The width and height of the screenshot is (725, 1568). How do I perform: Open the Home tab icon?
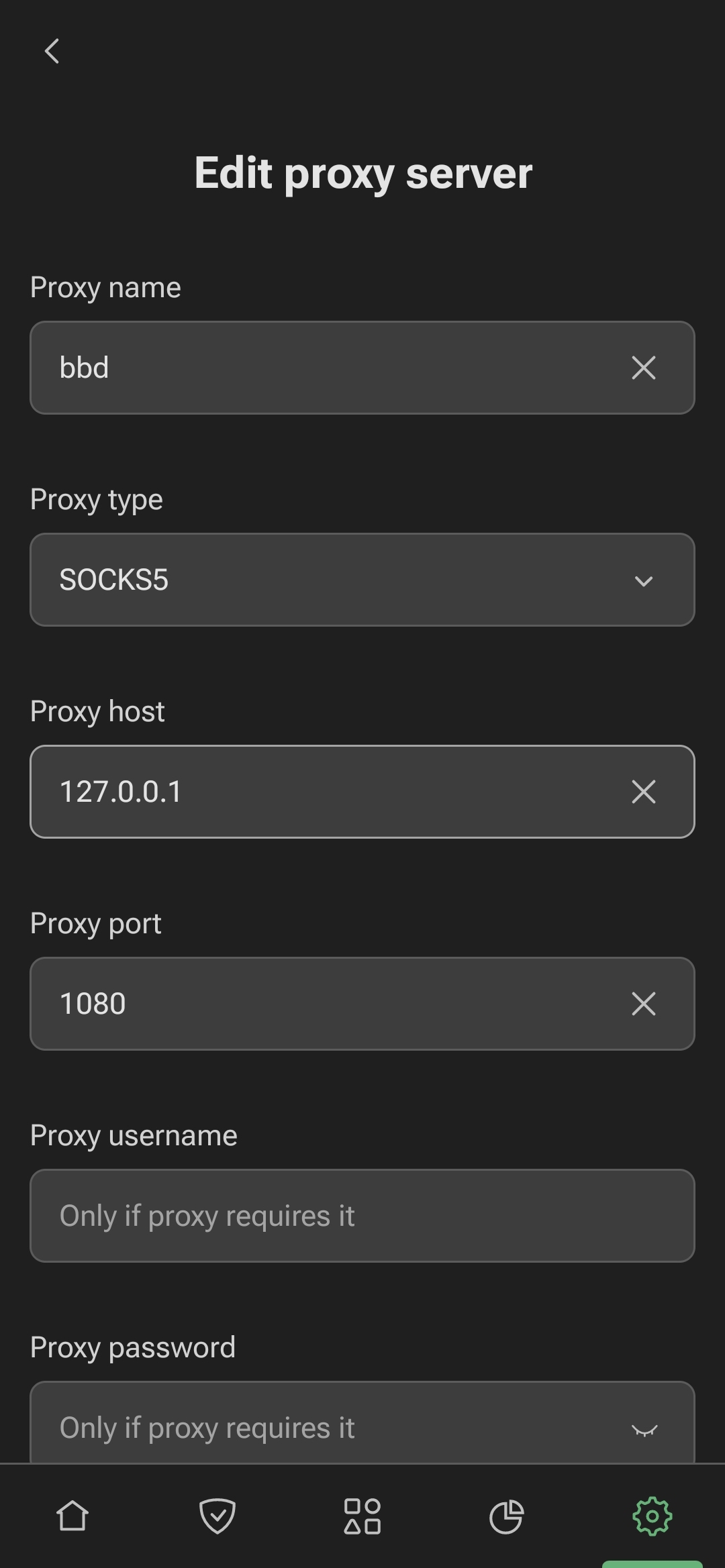click(x=72, y=1516)
